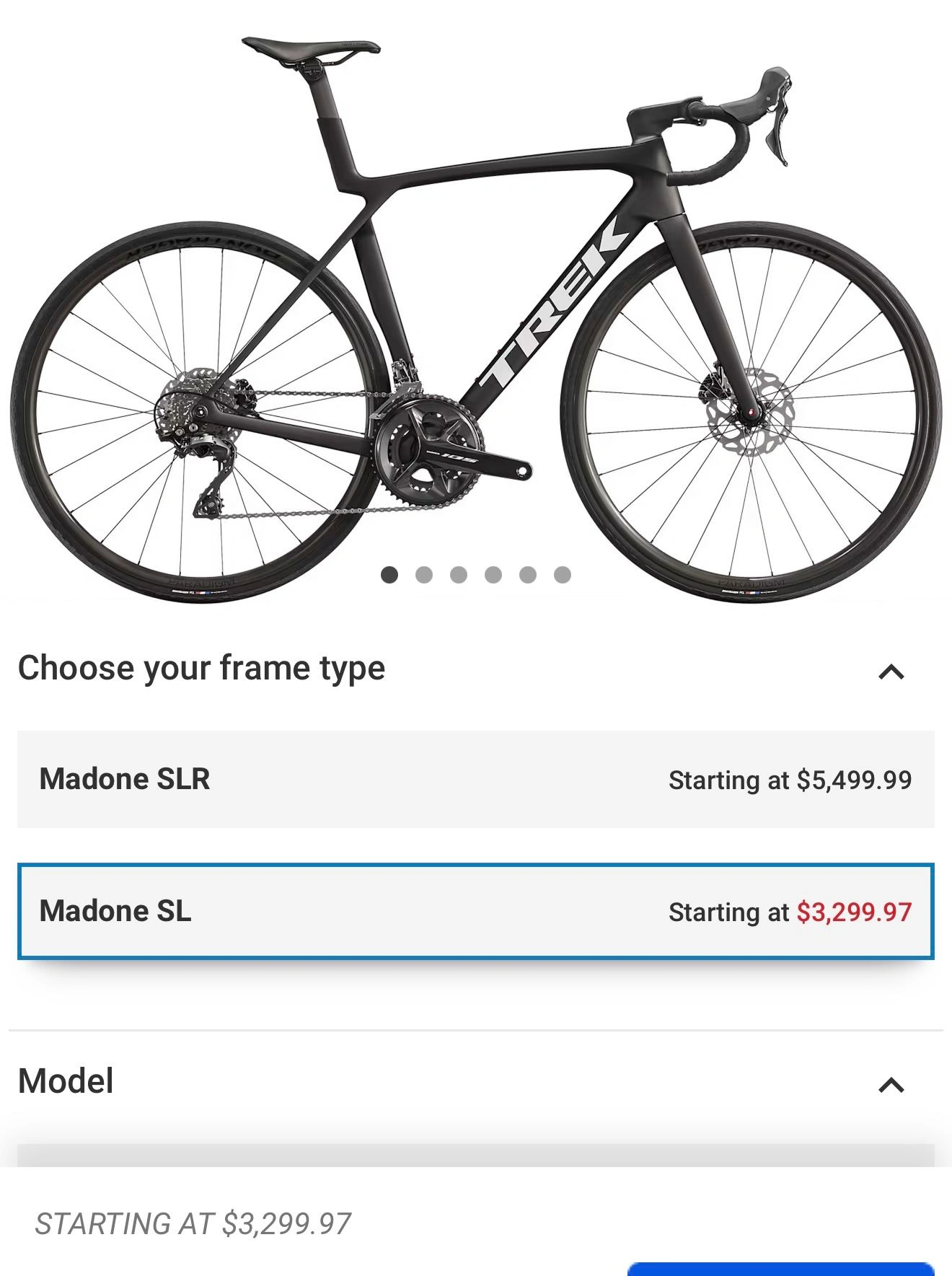Click the TREK logo on the bike frame
952x1276 pixels.
pos(557,308)
